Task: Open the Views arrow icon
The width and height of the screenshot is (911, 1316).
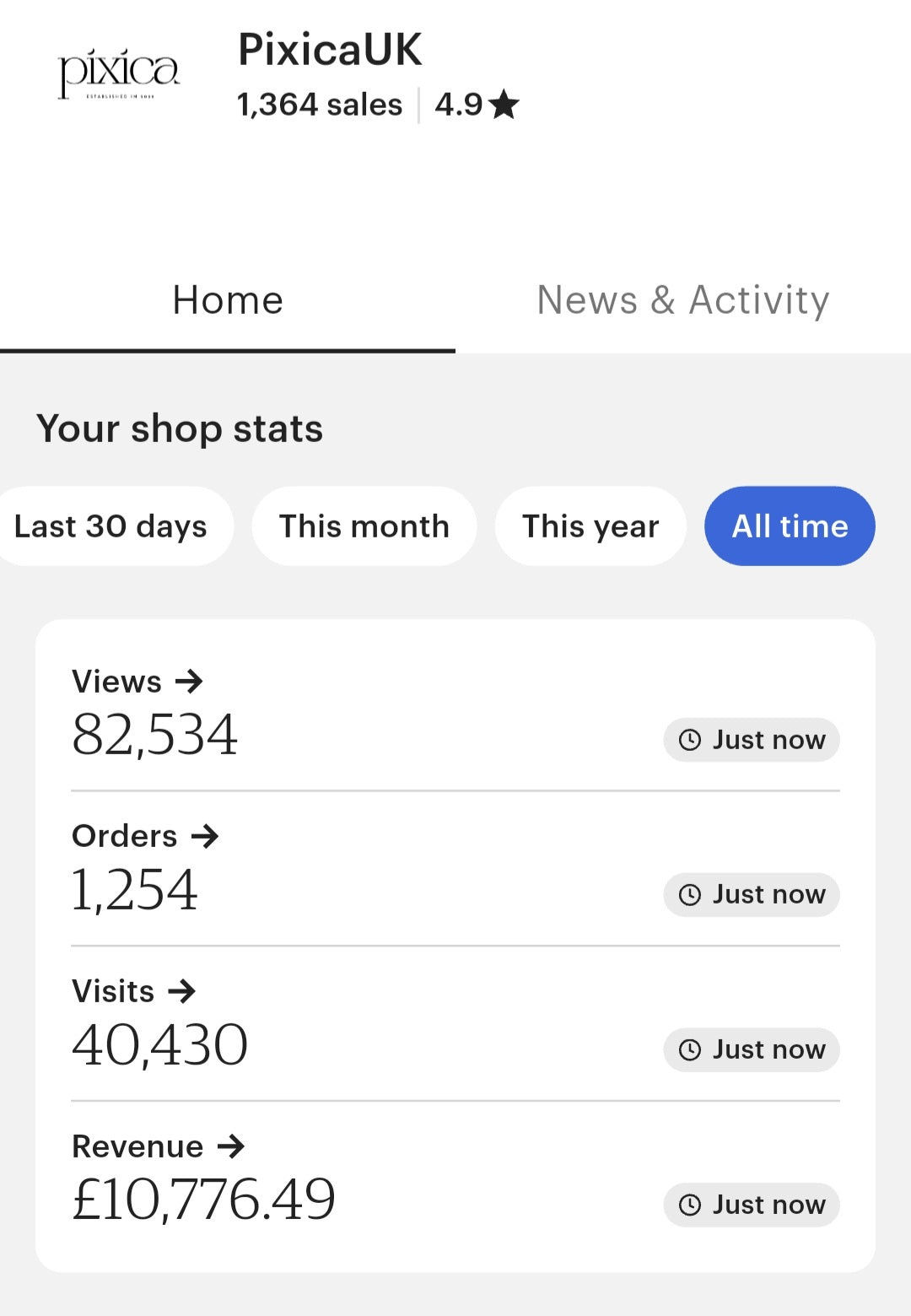Action: (189, 681)
